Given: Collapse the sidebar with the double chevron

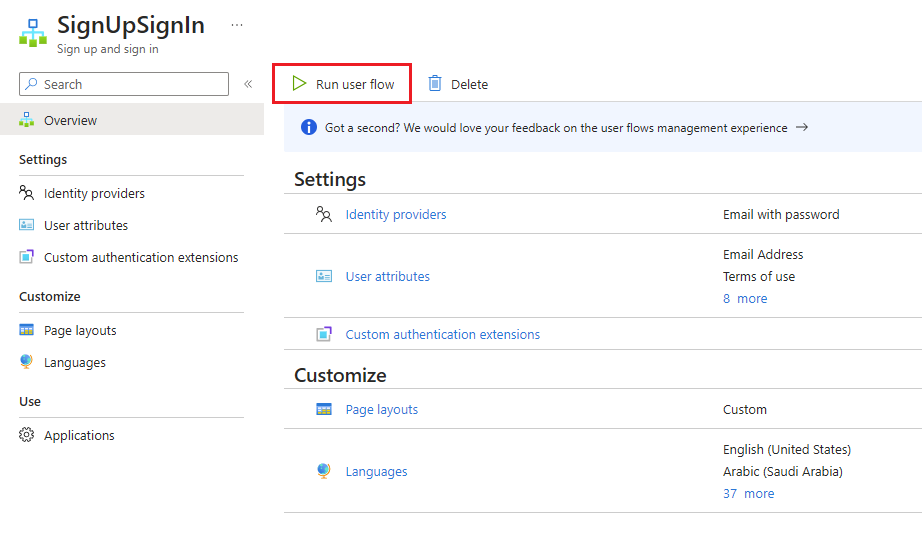Looking at the screenshot, I should pyautogui.click(x=248, y=84).
